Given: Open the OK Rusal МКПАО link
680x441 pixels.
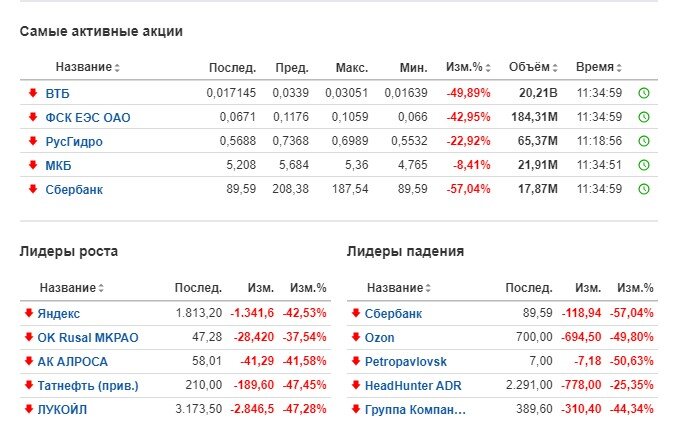Looking at the screenshot, I should pyautogui.click(x=87, y=337).
